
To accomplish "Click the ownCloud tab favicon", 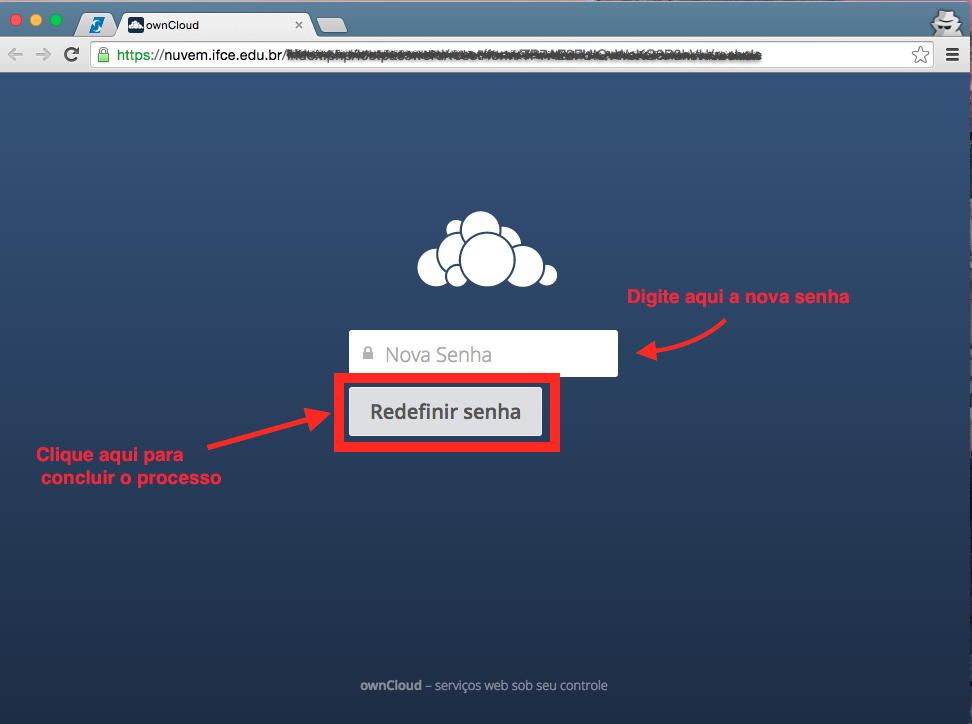I will point(136,25).
